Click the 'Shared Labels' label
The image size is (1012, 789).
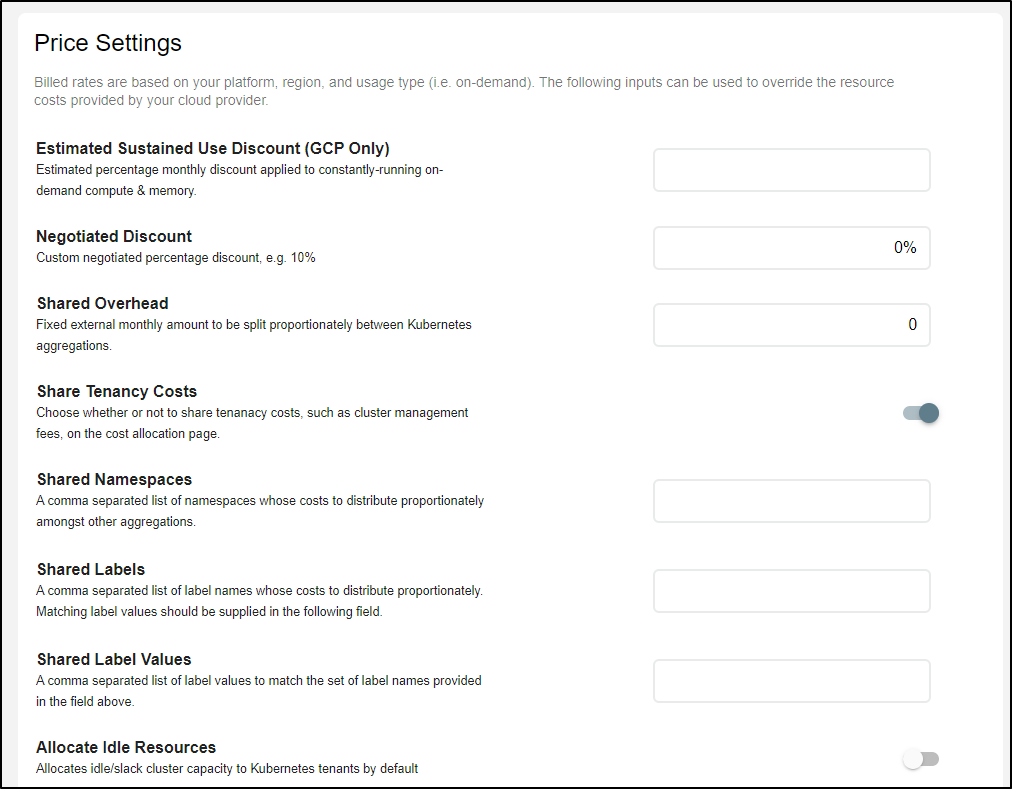point(91,569)
